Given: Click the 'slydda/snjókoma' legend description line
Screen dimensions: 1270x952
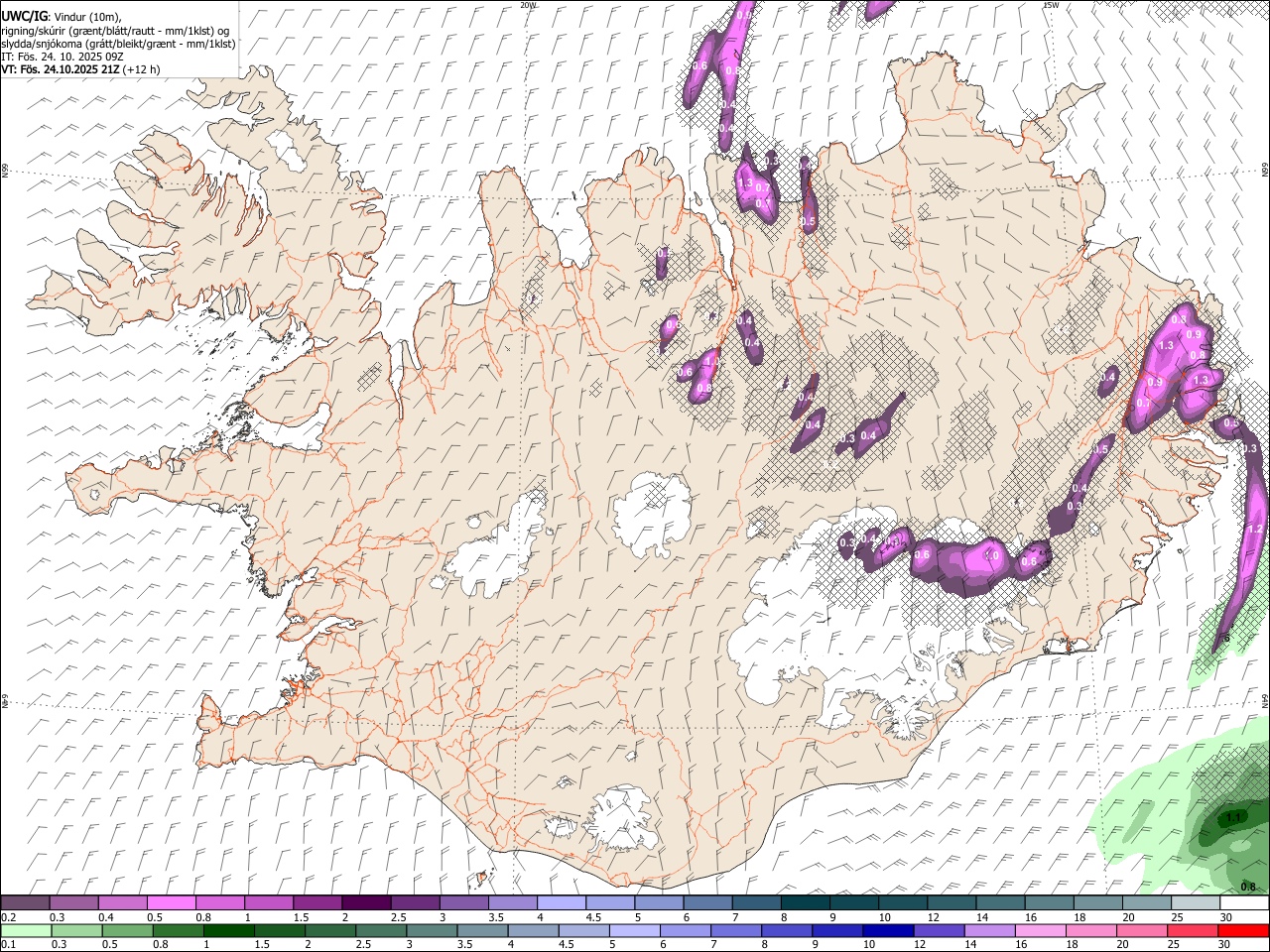Looking at the screenshot, I should [x=118, y=44].
